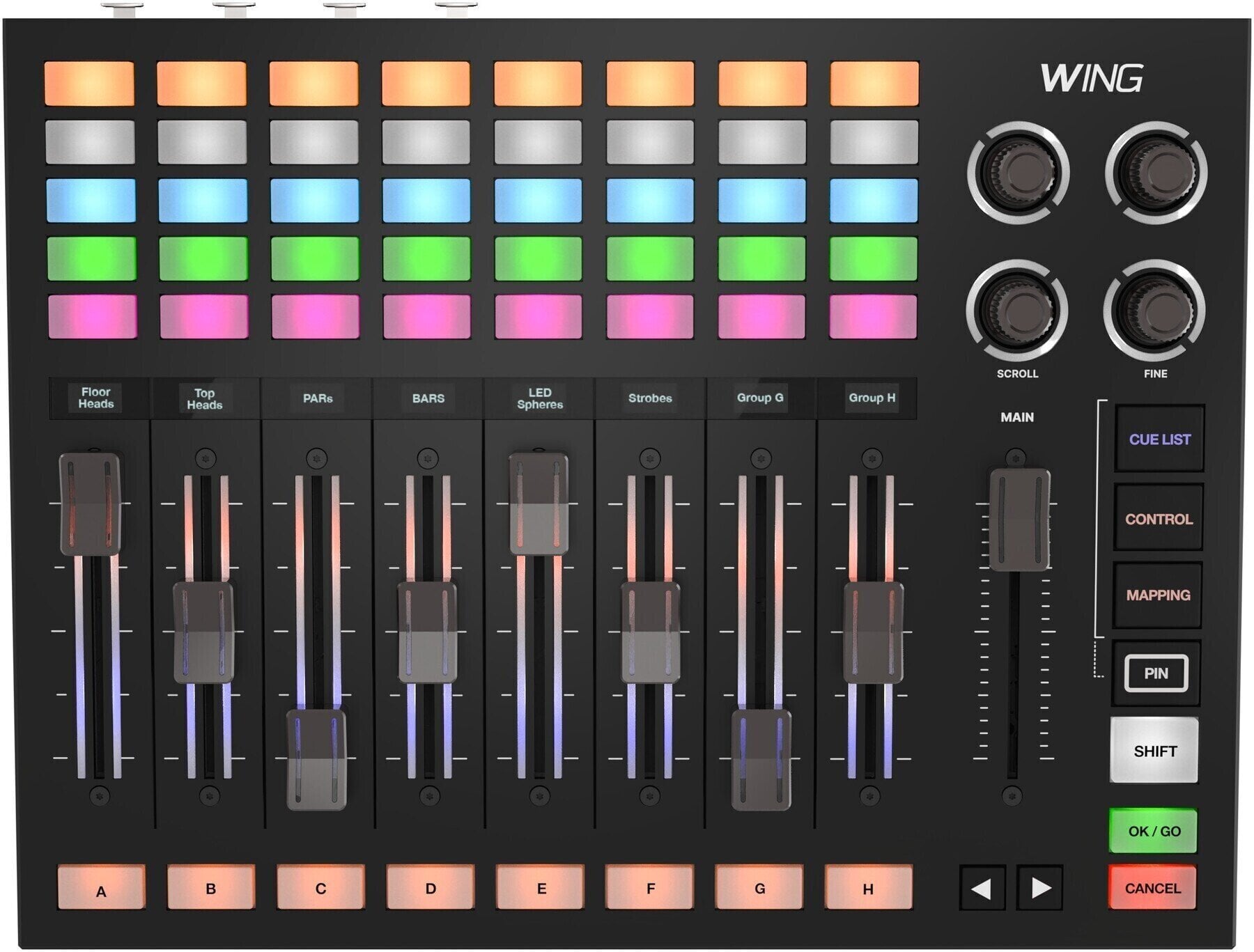Click the Group G fader handle
Image resolution: width=1254 pixels, height=952 pixels.
coord(761,760)
